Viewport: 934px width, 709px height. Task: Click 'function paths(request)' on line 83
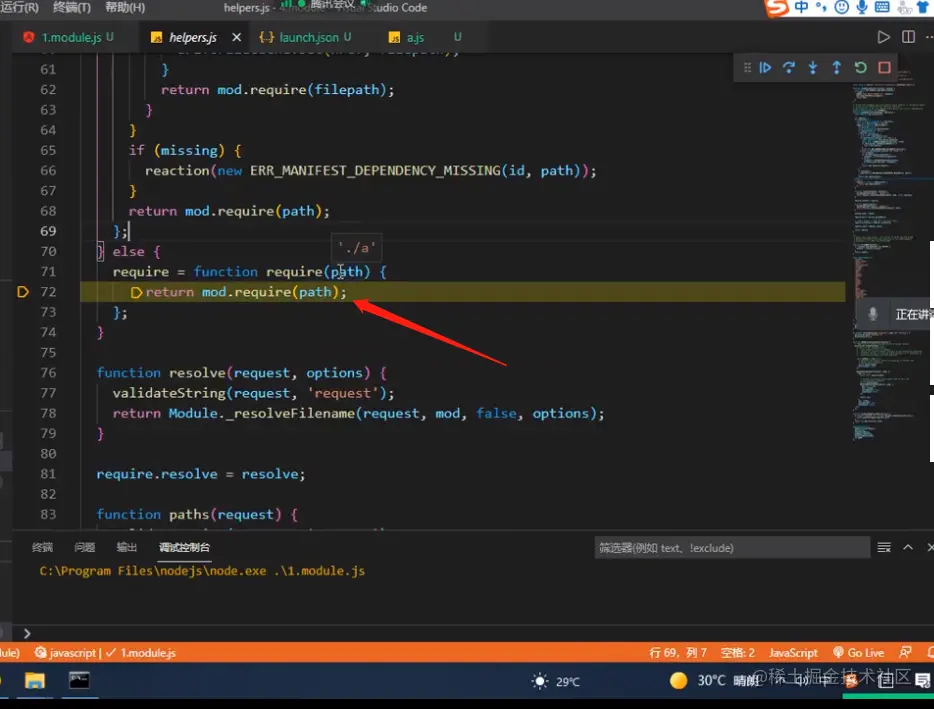[189, 515]
